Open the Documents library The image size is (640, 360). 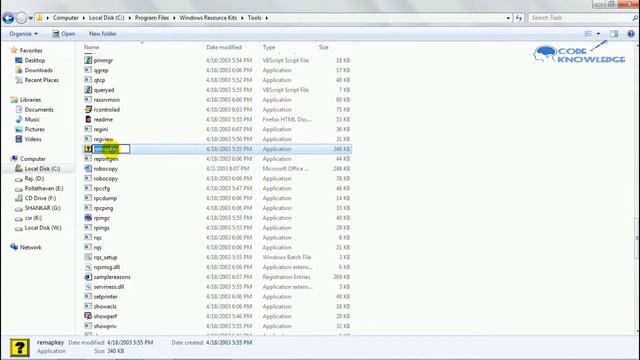tap(39, 110)
